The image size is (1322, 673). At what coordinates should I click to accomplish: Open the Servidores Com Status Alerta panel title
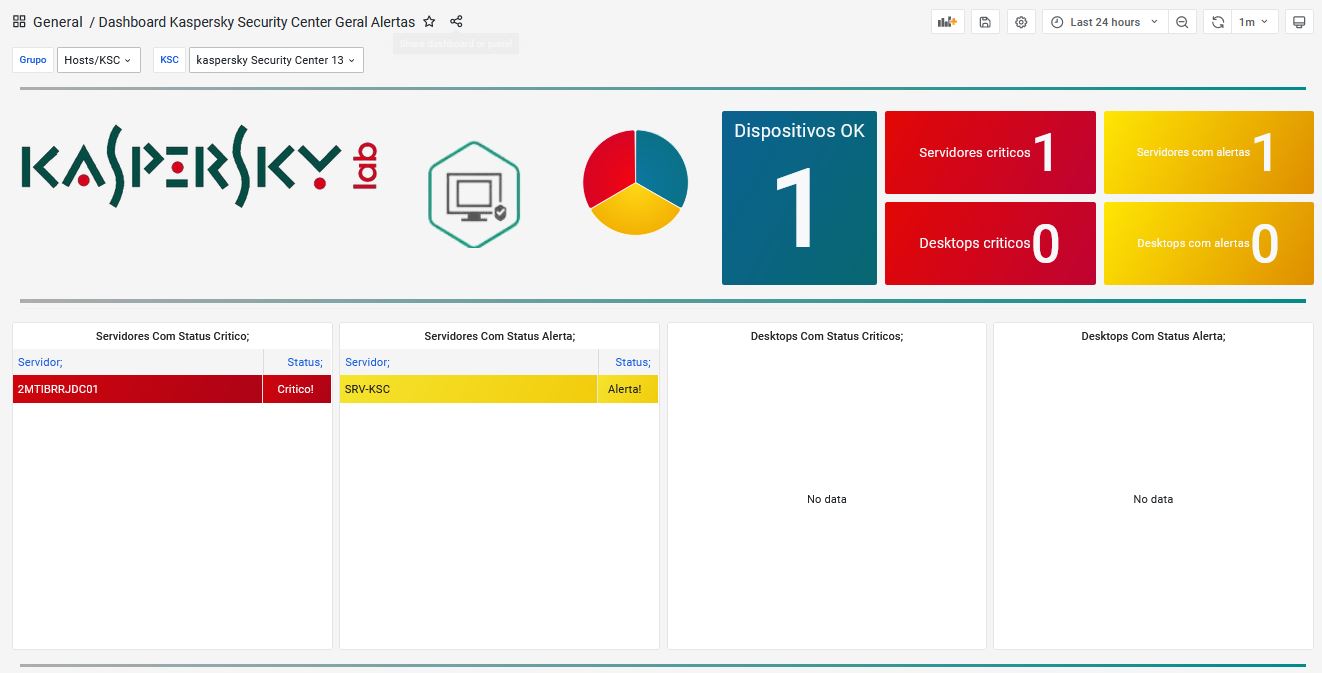[x=500, y=336]
